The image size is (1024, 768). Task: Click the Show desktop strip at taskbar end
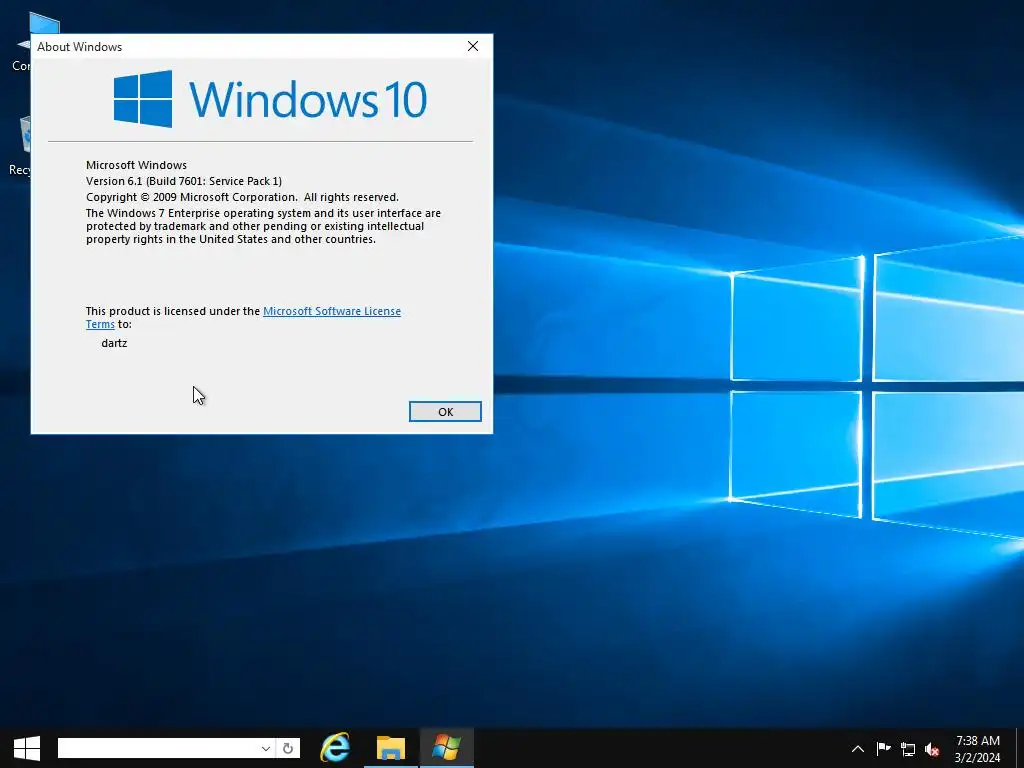click(x=1020, y=748)
